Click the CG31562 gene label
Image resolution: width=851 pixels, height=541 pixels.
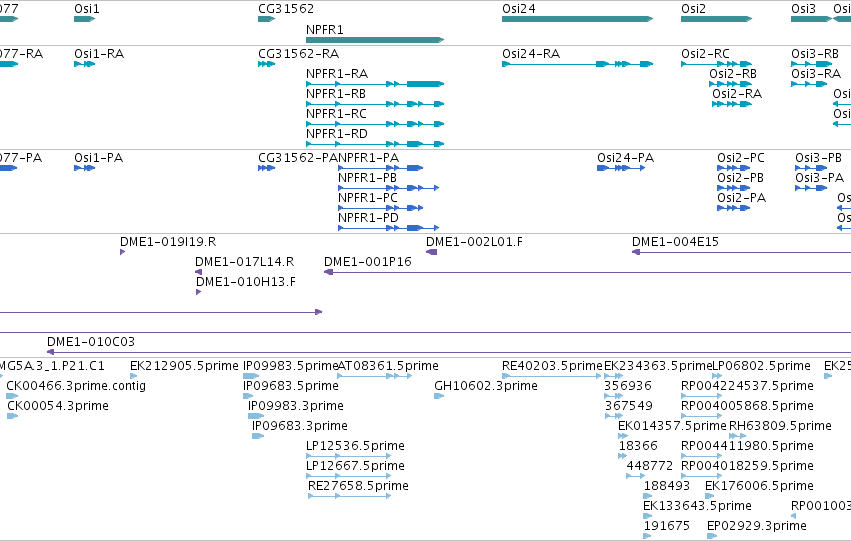coord(286,9)
